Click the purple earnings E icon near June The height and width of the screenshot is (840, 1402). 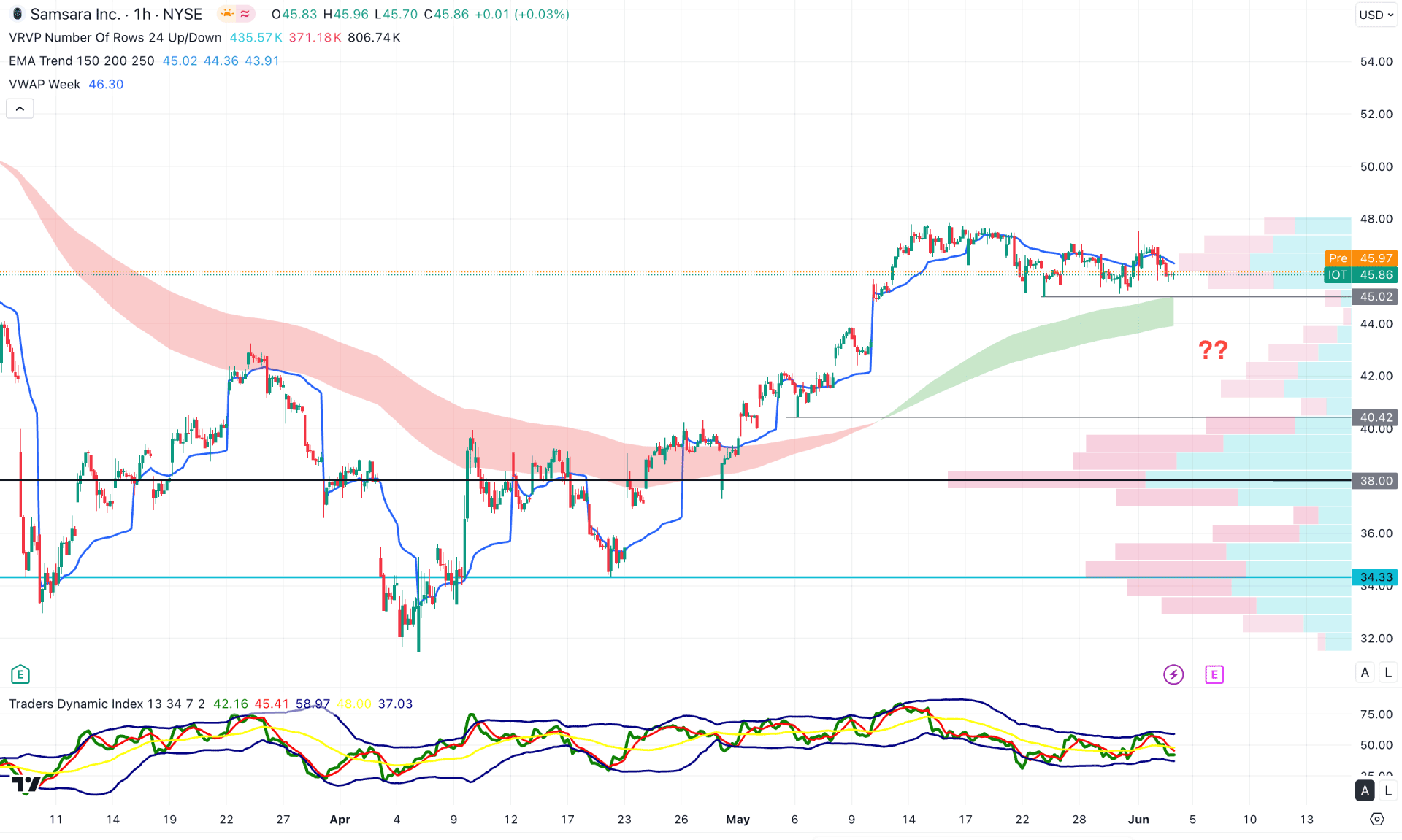pyautogui.click(x=1214, y=674)
